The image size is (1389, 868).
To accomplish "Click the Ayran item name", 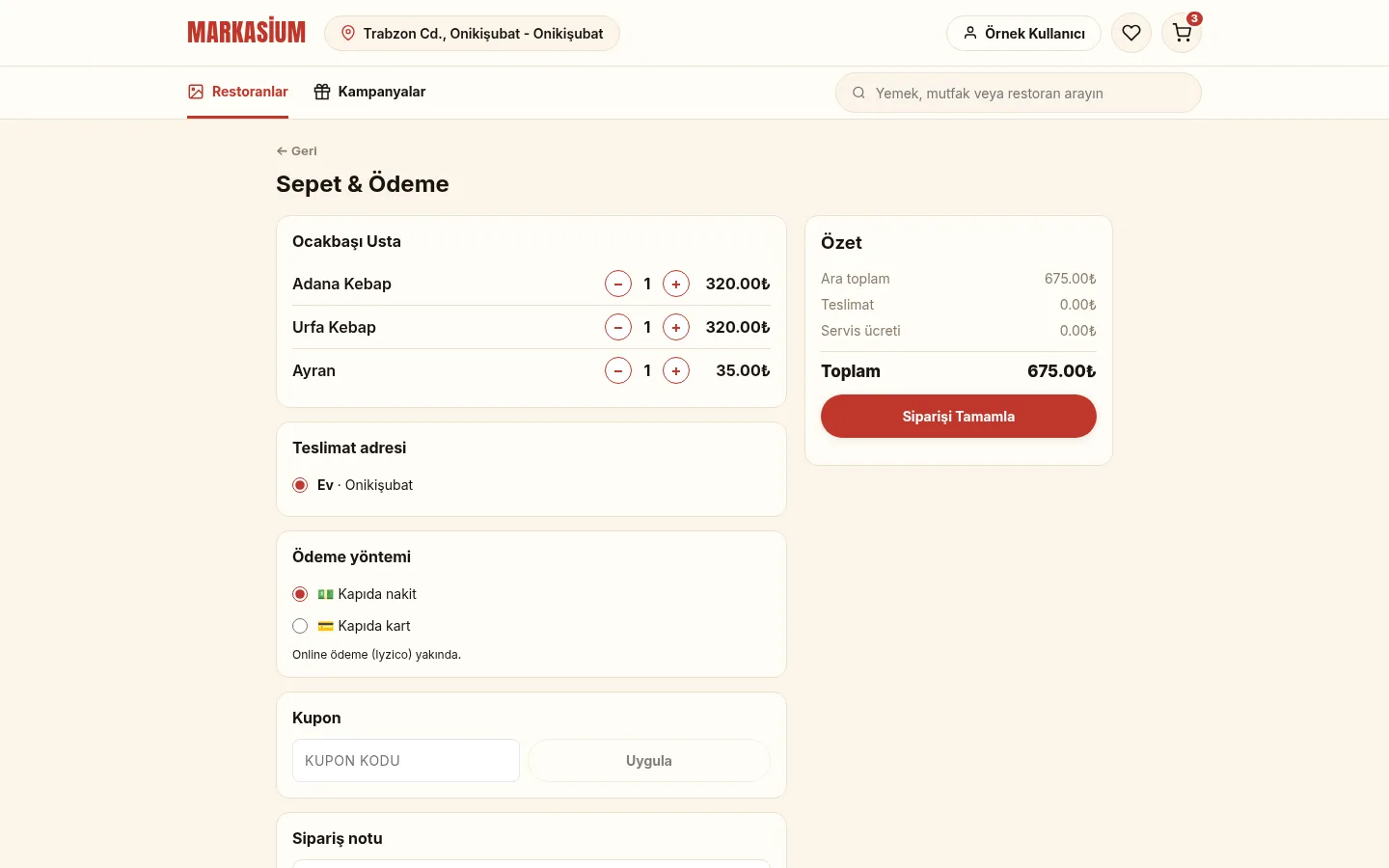I will (x=313, y=370).
